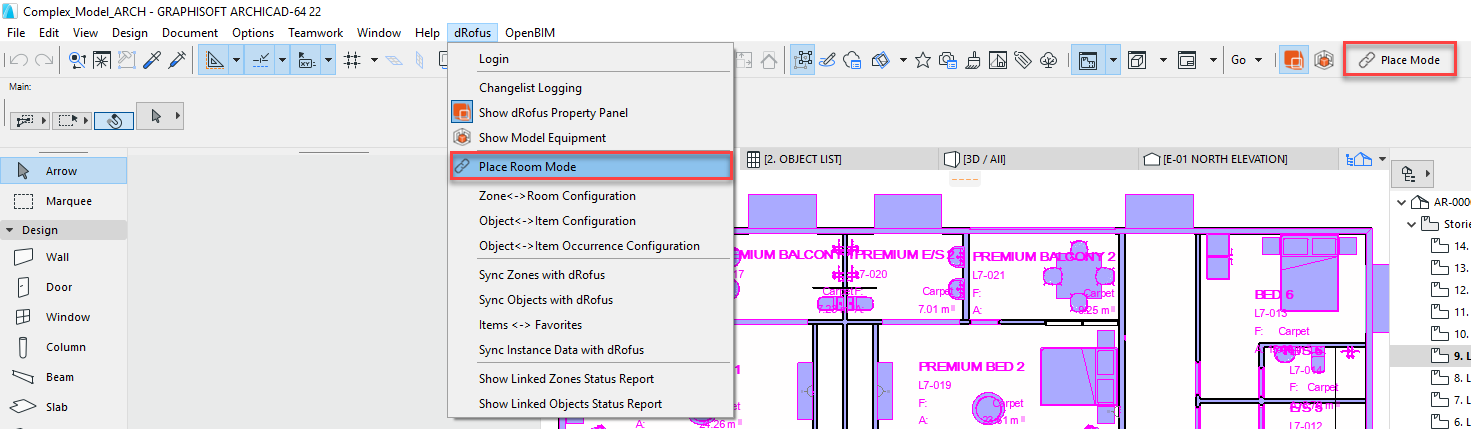Click the Favorites star icon

[923, 60]
